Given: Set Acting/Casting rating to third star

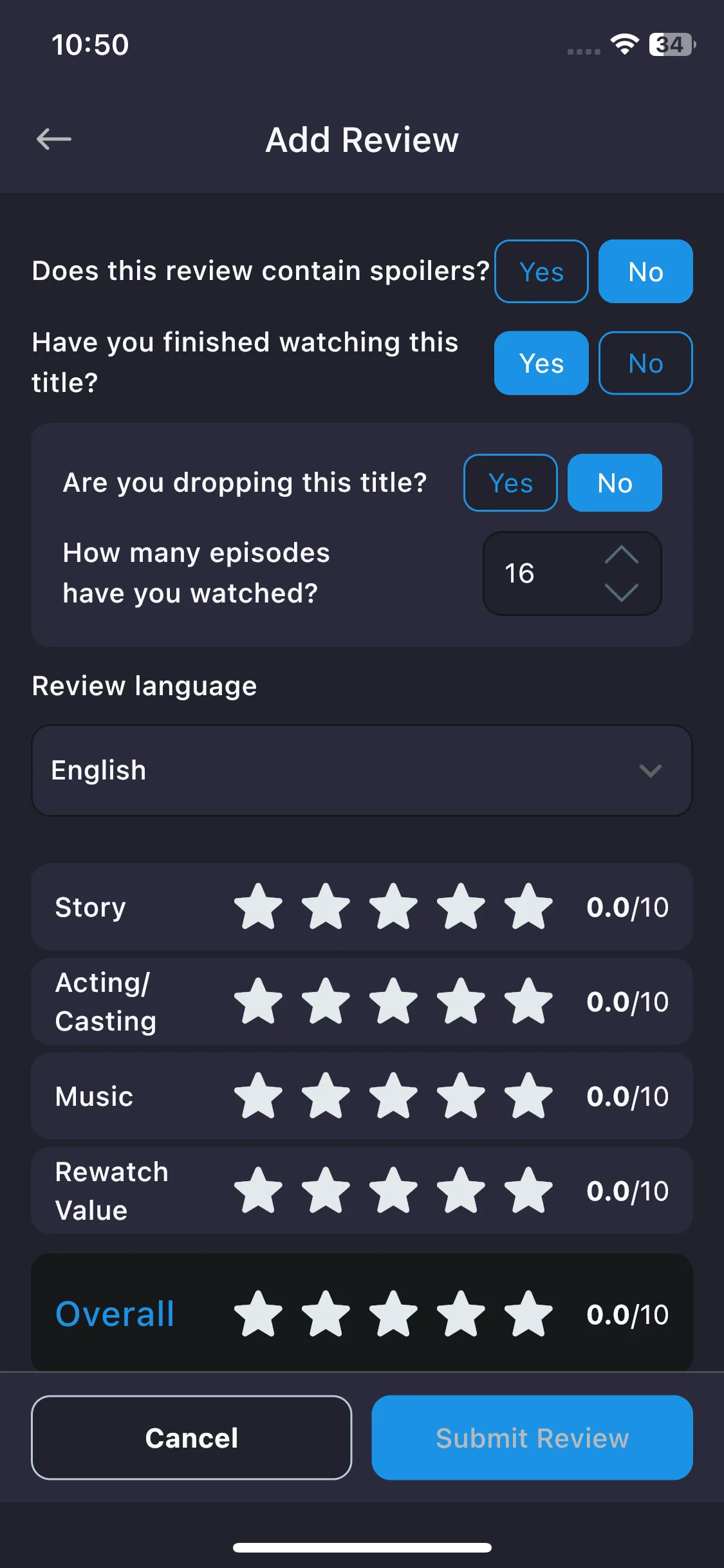Looking at the screenshot, I should (393, 1002).
